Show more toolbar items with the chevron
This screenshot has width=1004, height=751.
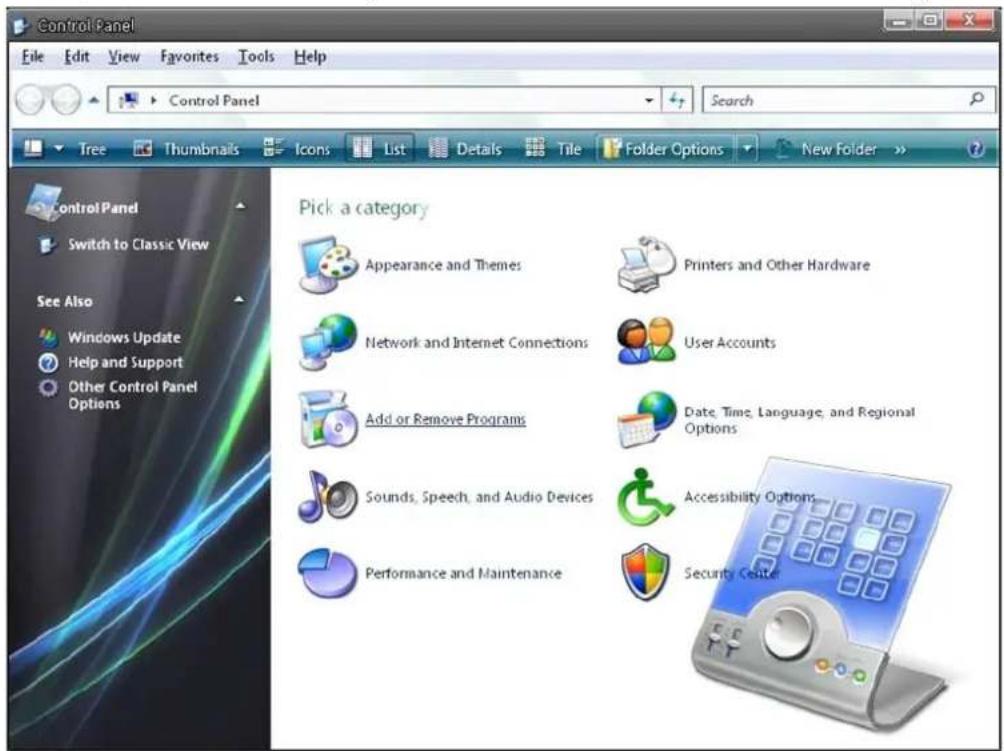coord(900,149)
